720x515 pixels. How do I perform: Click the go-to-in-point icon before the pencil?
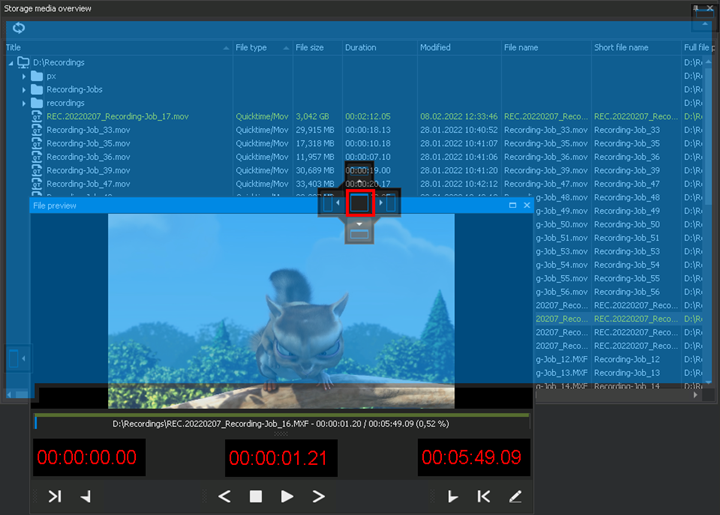pyautogui.click(x=484, y=496)
